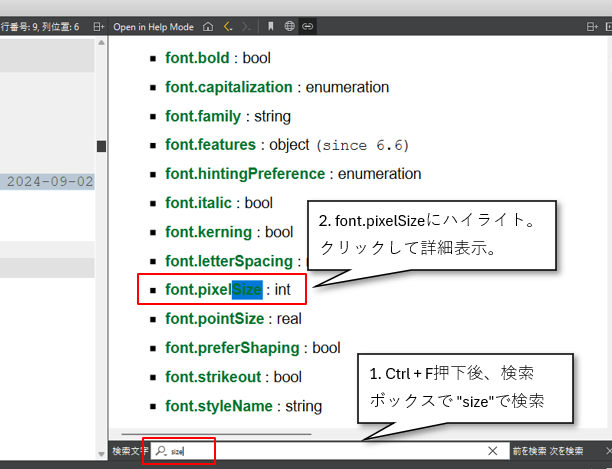
Task: Open the font.pixelSize property link
Action: coord(213,290)
